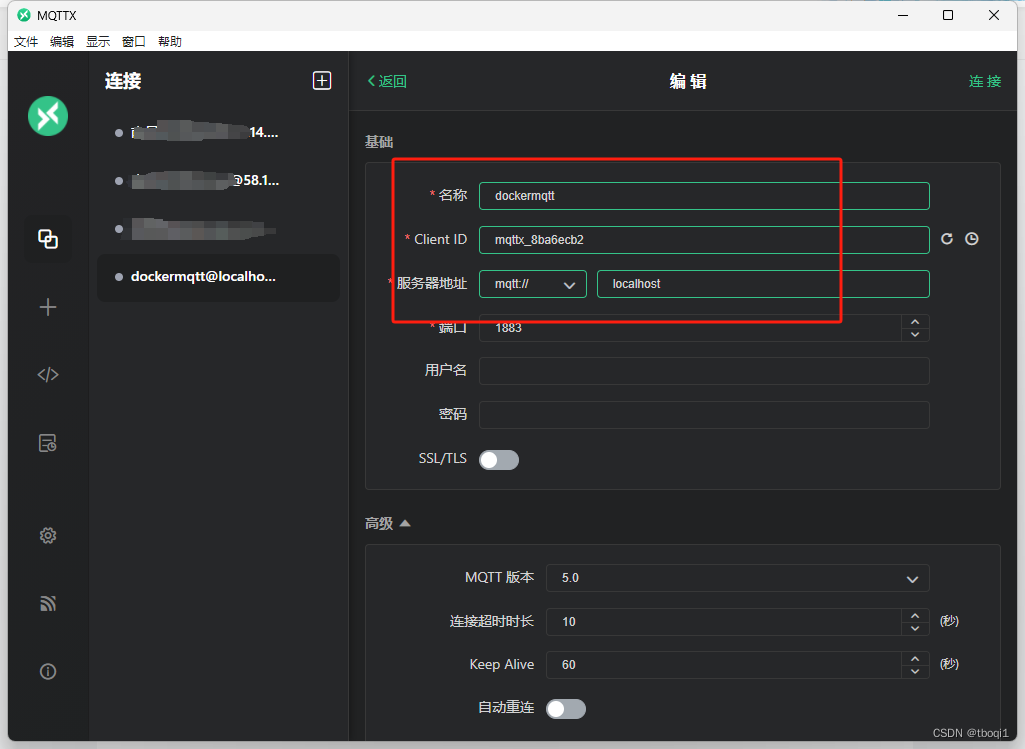Open the MQTT 版本 5.0 dropdown

click(737, 578)
